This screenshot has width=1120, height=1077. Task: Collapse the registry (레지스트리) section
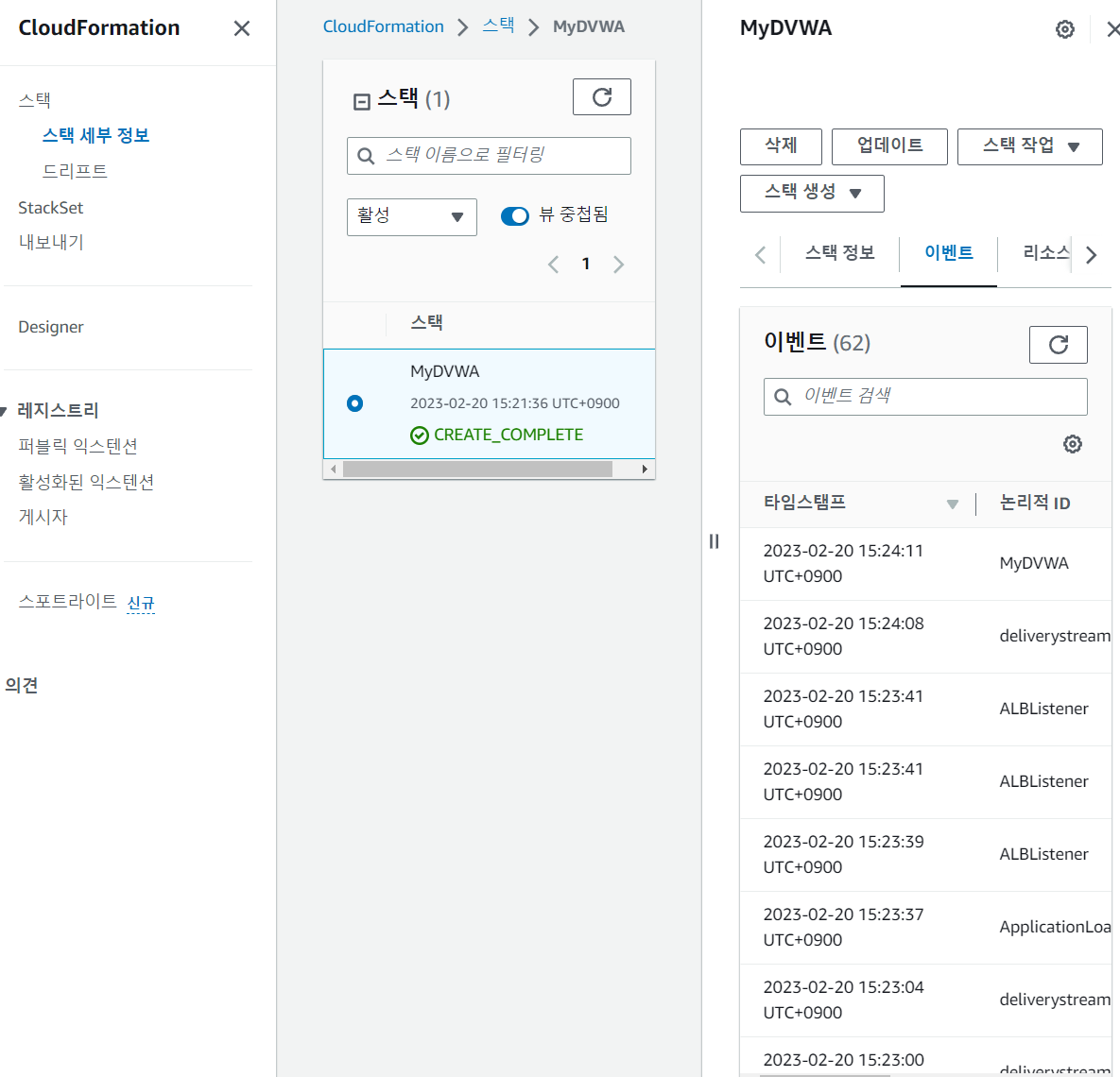[4, 411]
